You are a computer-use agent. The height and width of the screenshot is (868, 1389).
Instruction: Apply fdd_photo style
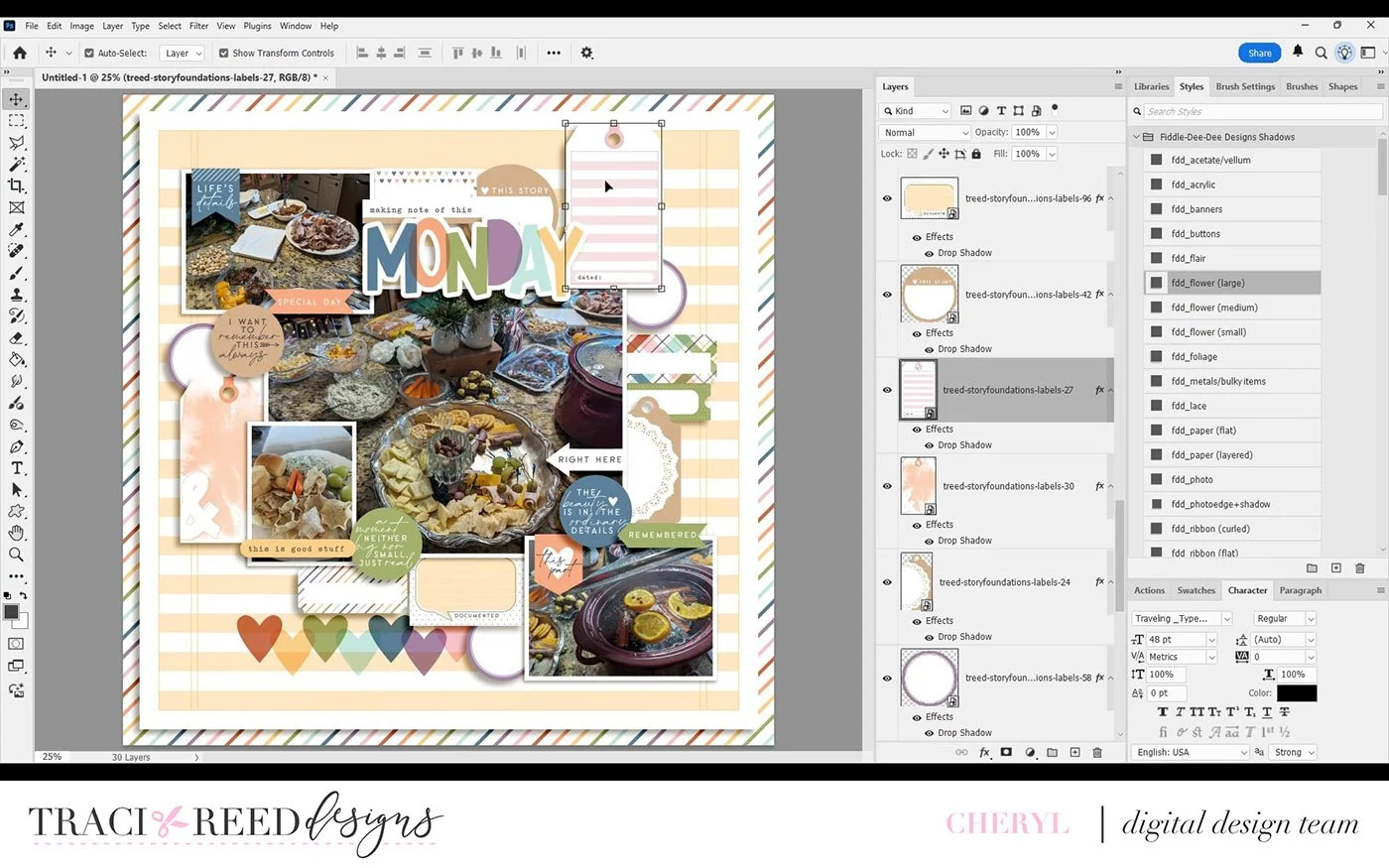coord(1232,479)
